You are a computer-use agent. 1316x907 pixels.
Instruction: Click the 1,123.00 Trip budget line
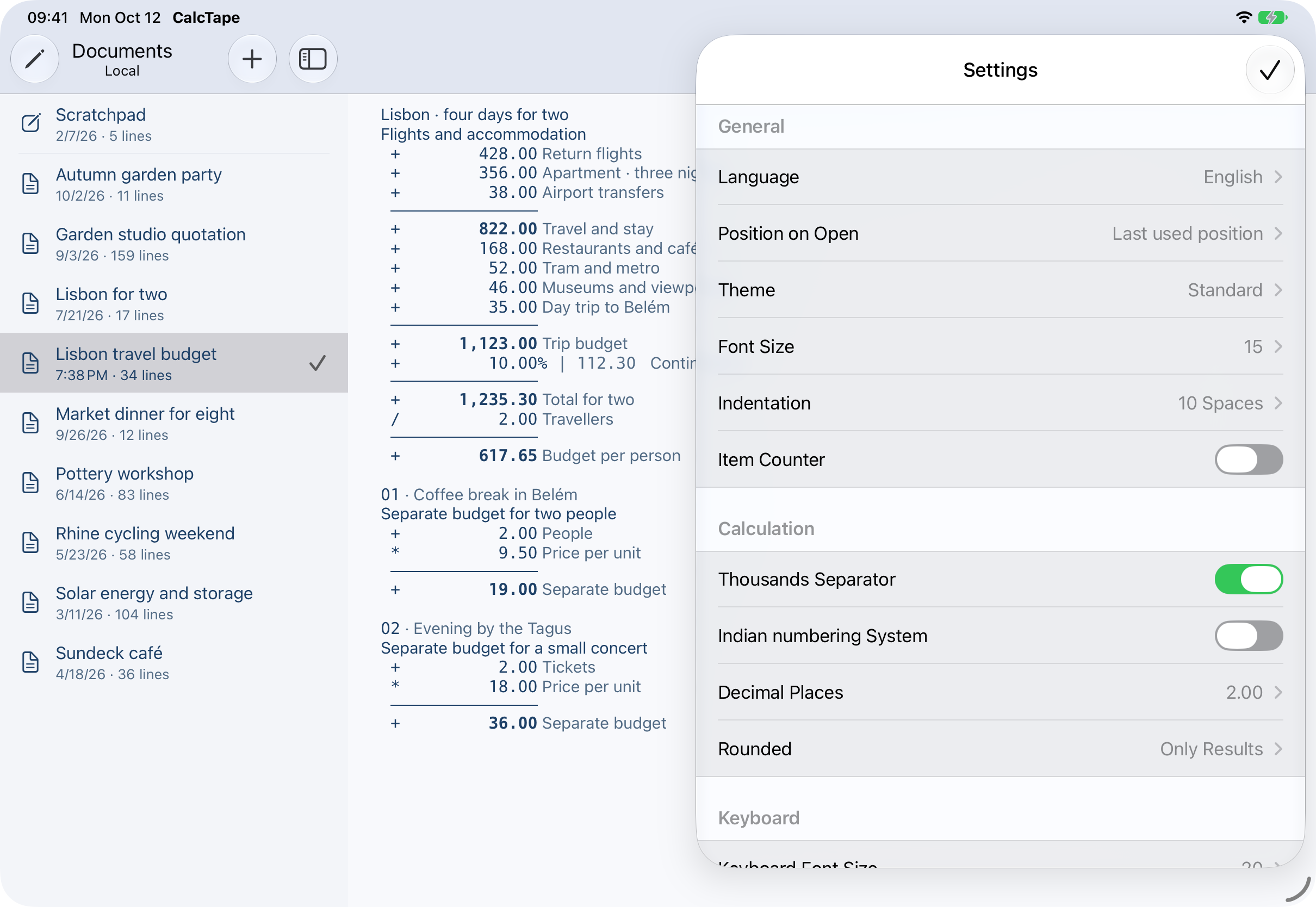click(x=508, y=344)
